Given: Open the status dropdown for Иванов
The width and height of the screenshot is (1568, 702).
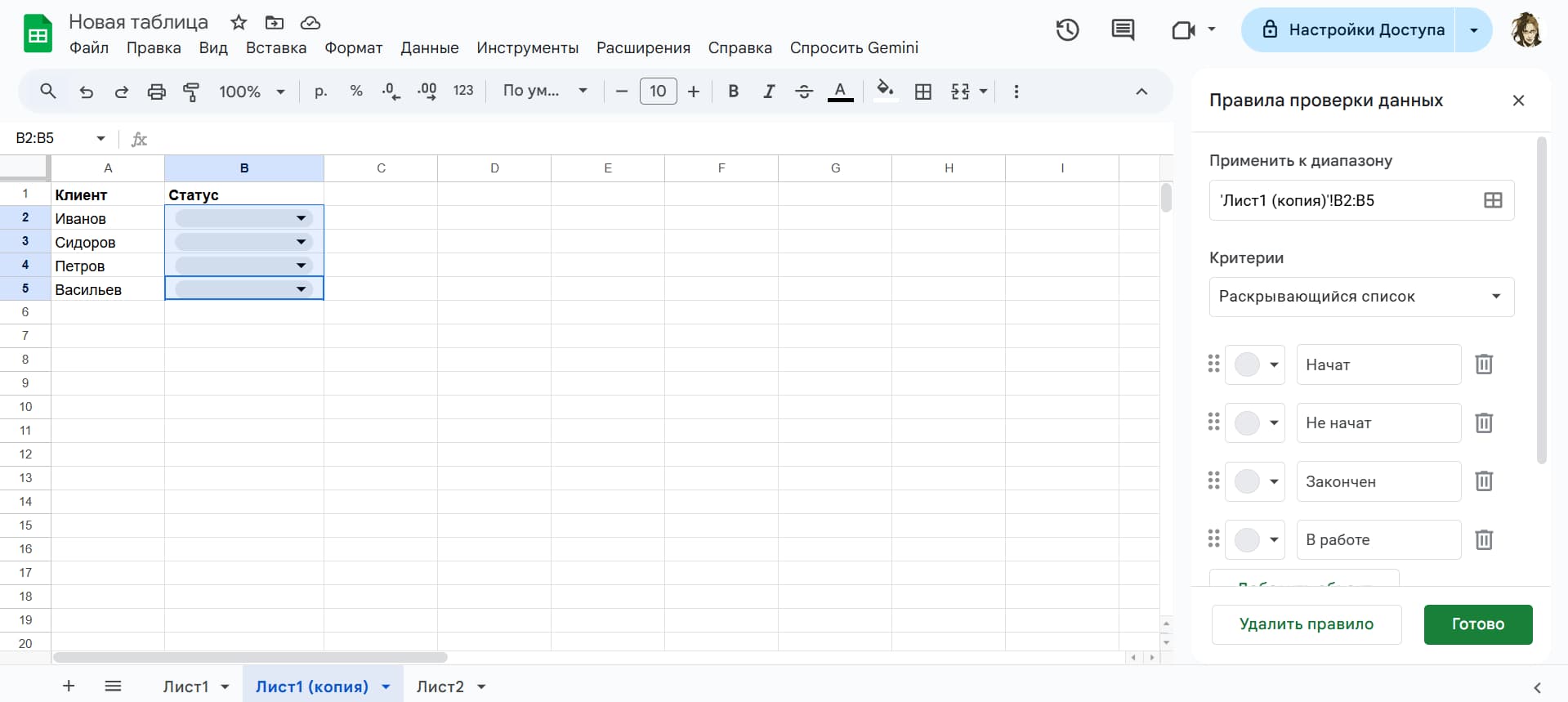Looking at the screenshot, I should [x=301, y=218].
